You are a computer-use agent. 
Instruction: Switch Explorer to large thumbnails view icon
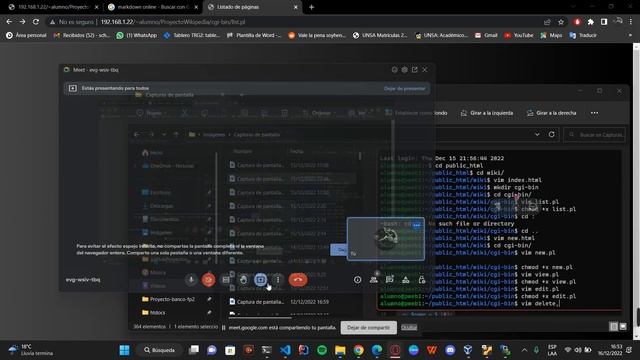tap(623, 327)
